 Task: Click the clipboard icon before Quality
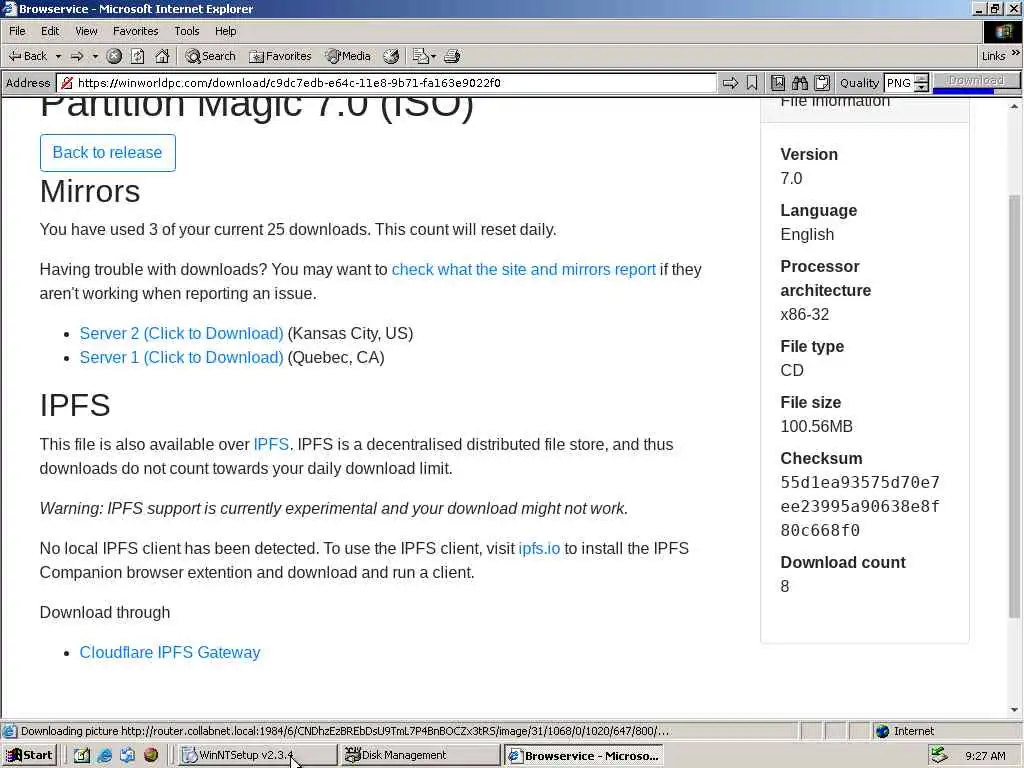(x=822, y=82)
